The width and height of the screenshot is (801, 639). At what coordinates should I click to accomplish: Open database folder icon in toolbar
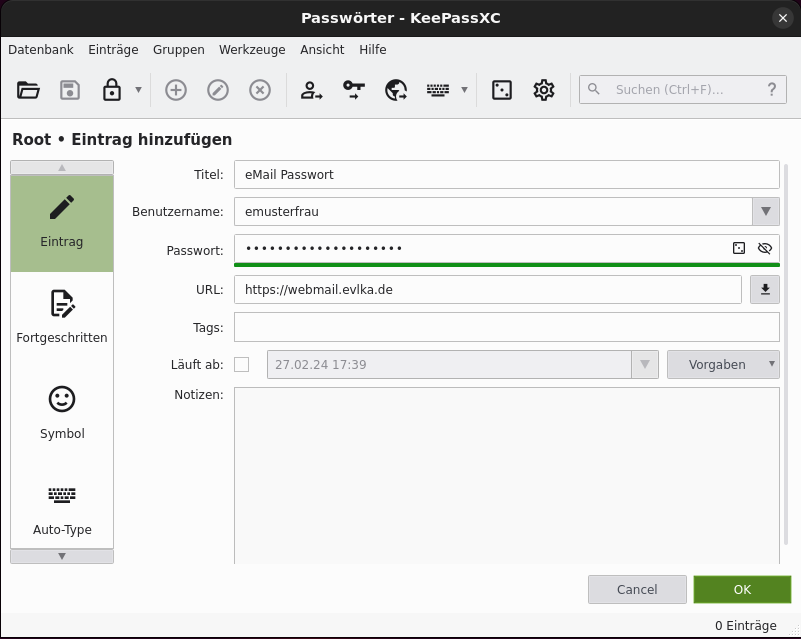click(x=28, y=90)
